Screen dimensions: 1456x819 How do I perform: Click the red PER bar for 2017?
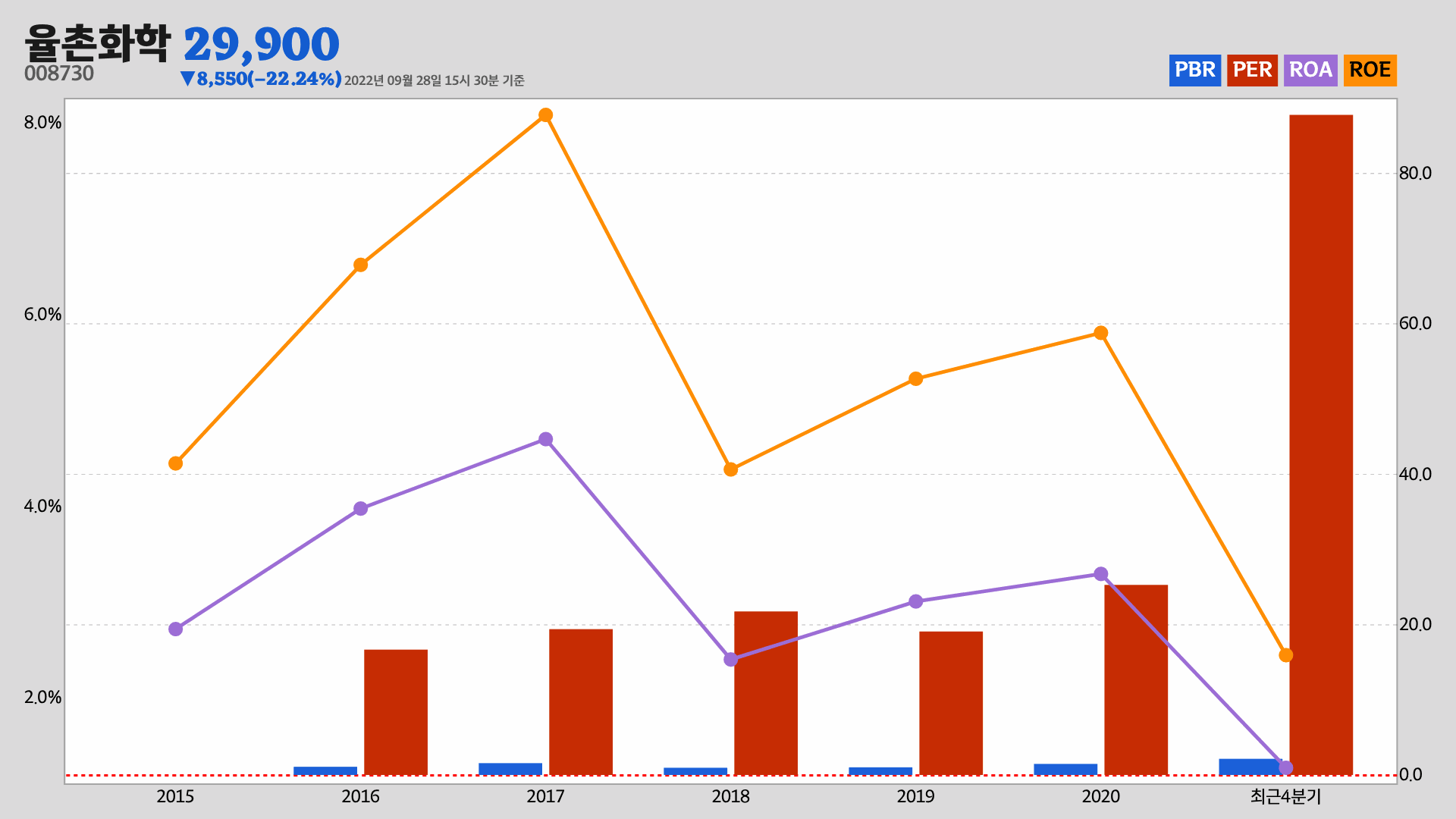581,702
